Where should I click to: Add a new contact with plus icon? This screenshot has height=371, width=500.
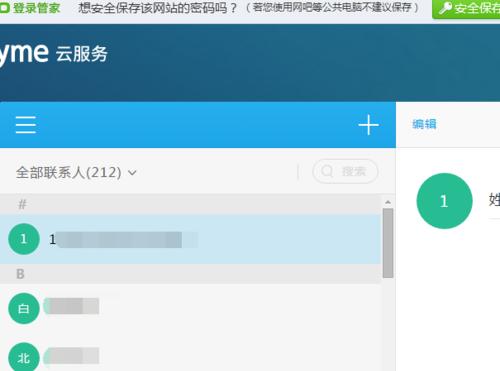point(368,125)
